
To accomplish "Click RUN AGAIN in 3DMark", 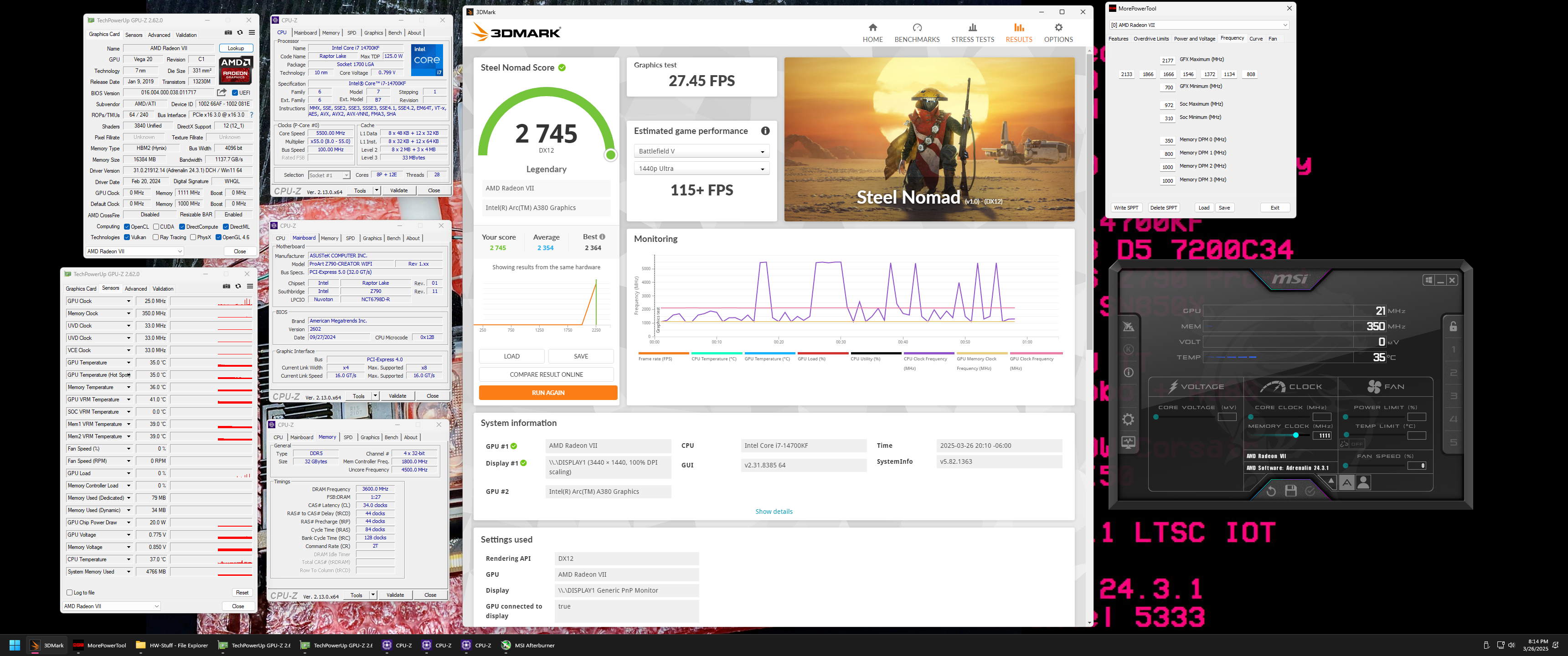I will tap(548, 393).
